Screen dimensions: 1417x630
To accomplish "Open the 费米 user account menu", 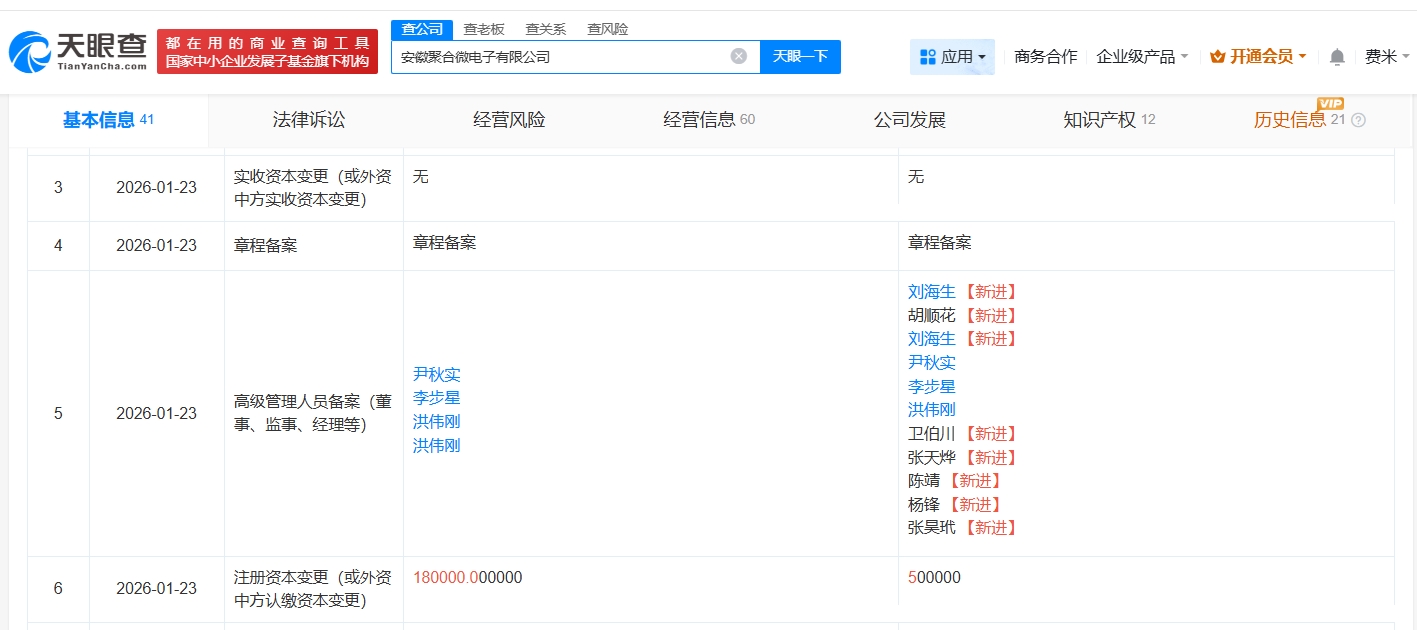I will 1386,57.
